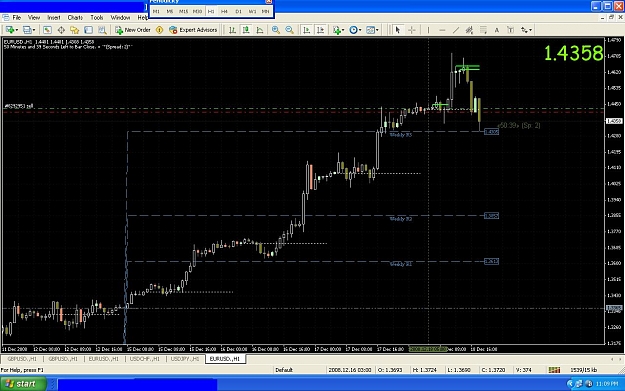
Task: Open the Market Watch window icon
Action: coord(47,30)
